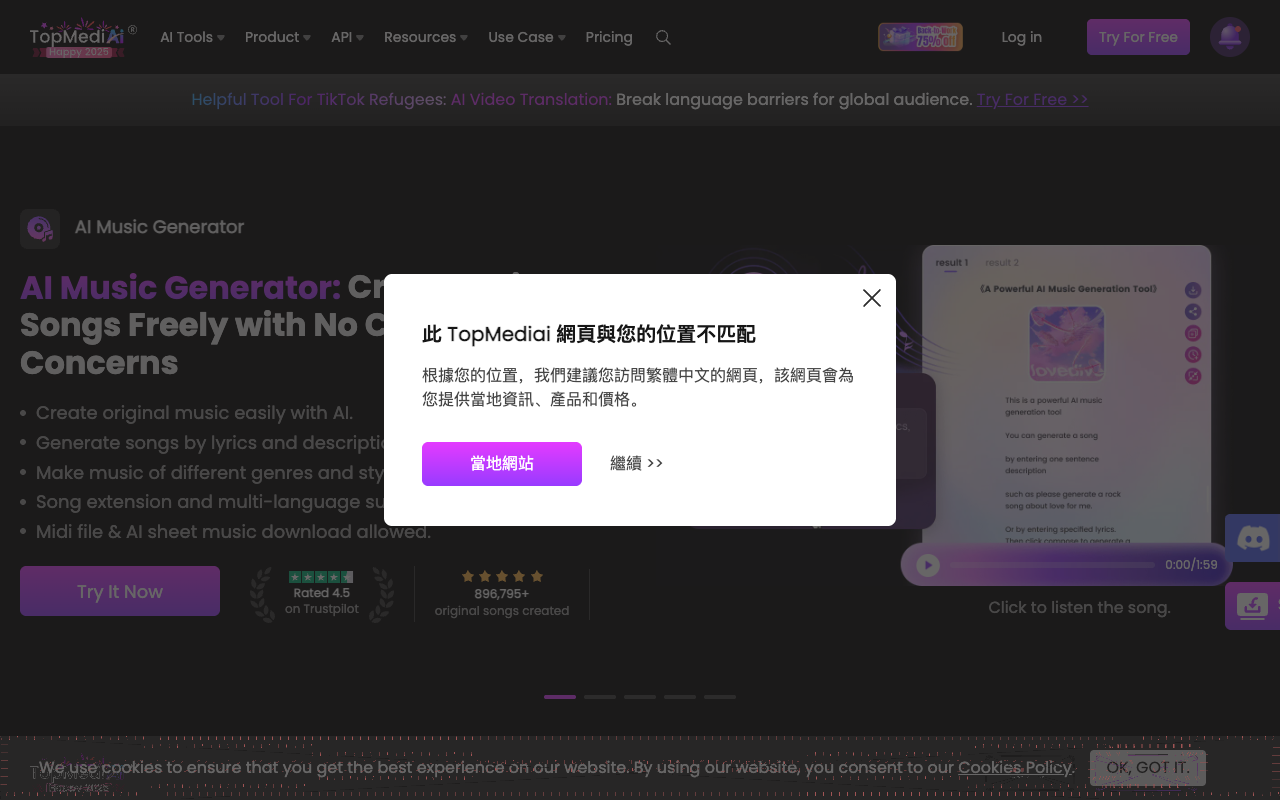Select the third carousel indicator
Image resolution: width=1280 pixels, height=800 pixels.
[640, 697]
